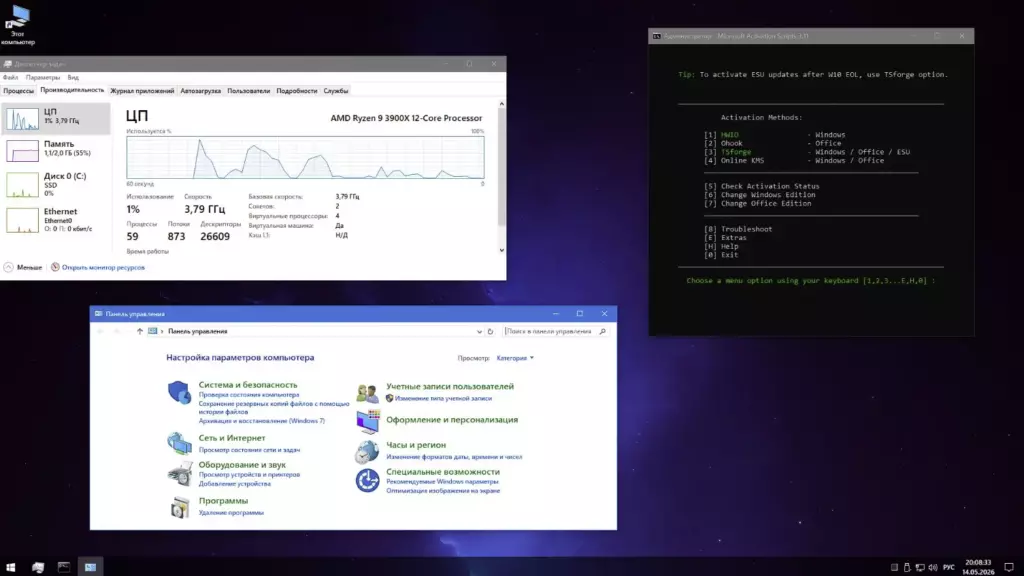This screenshot has width=1024, height=576.
Task: Switch to the Пользователи tab
Action: (x=248, y=91)
